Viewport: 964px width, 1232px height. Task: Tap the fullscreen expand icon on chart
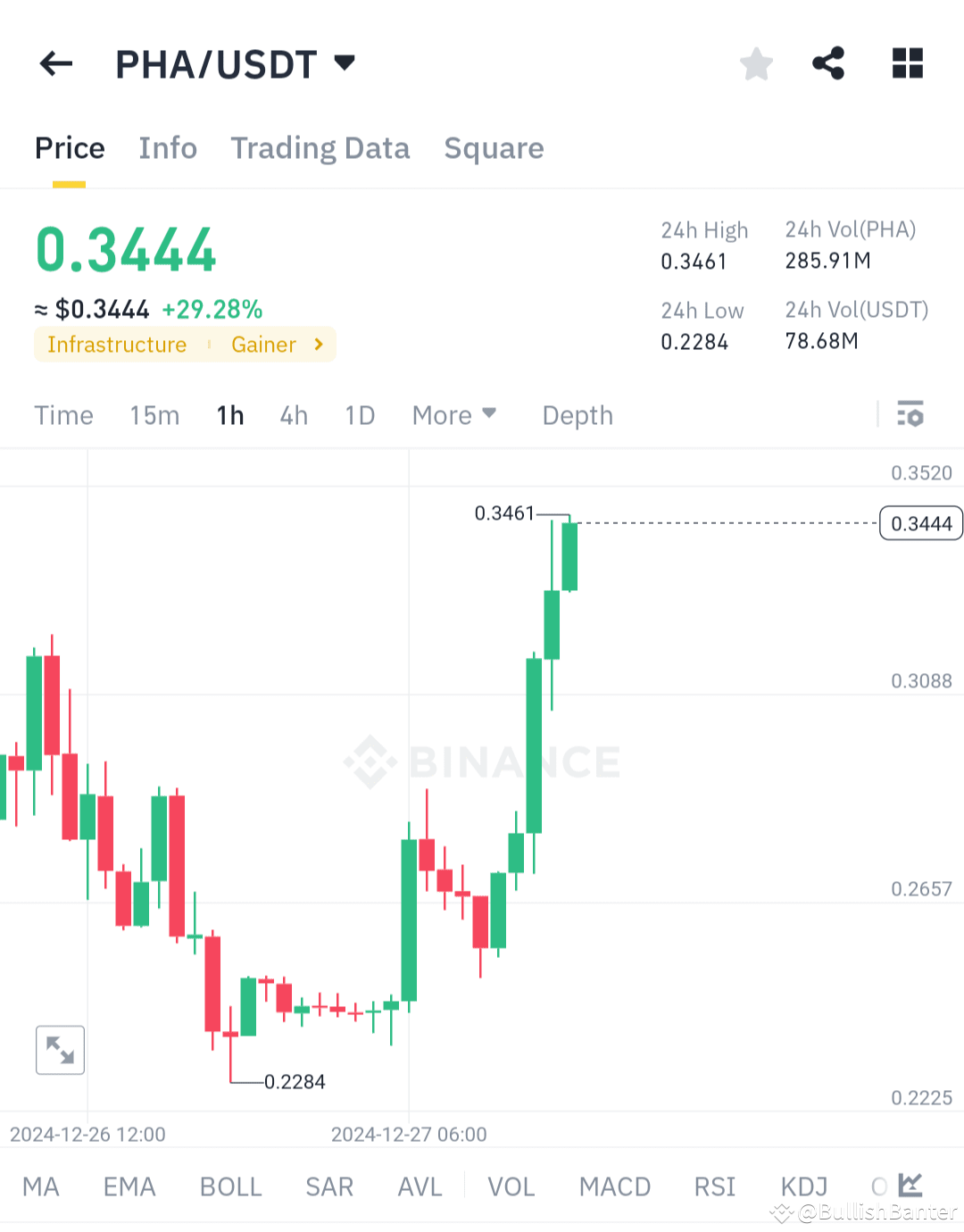tap(60, 1050)
